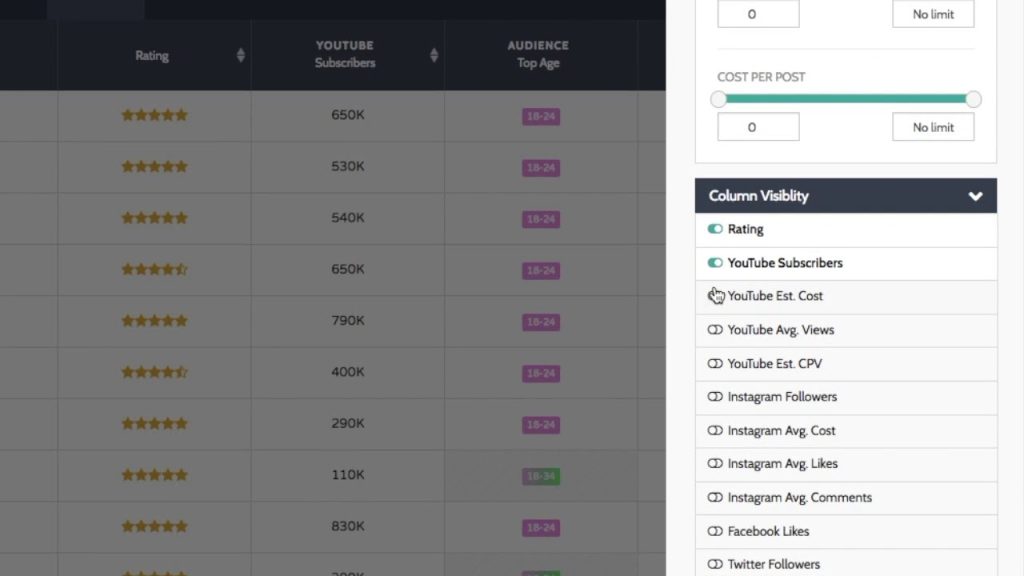Click the 830K subscribers cell
Viewport: 1024px width, 576px height.
(x=347, y=526)
